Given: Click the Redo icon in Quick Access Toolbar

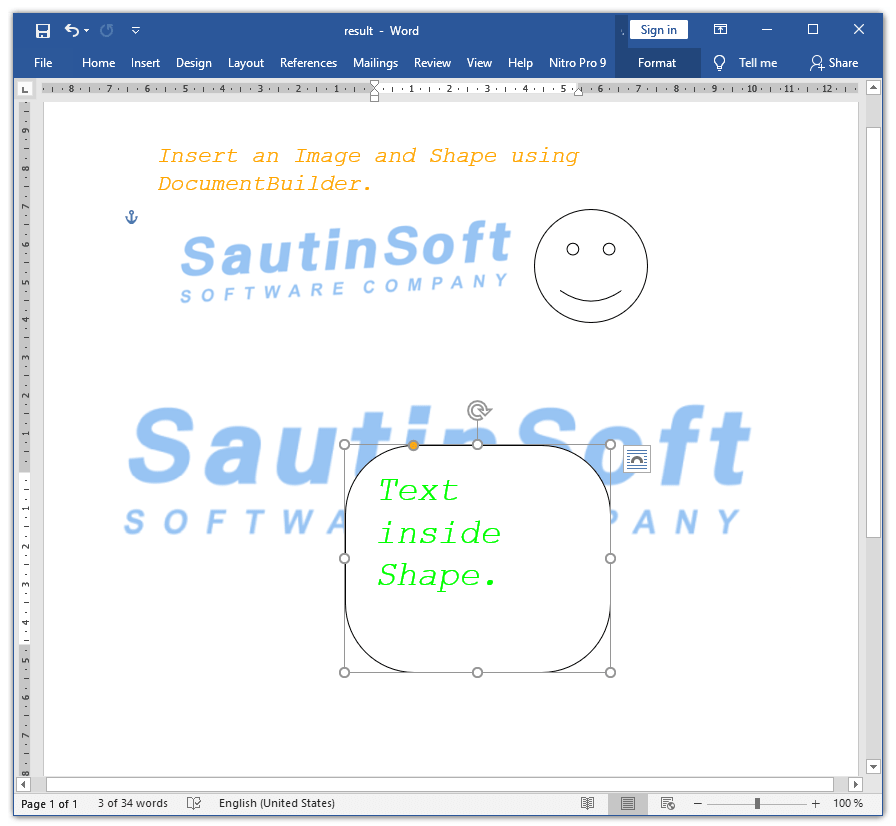Looking at the screenshot, I should [105, 30].
